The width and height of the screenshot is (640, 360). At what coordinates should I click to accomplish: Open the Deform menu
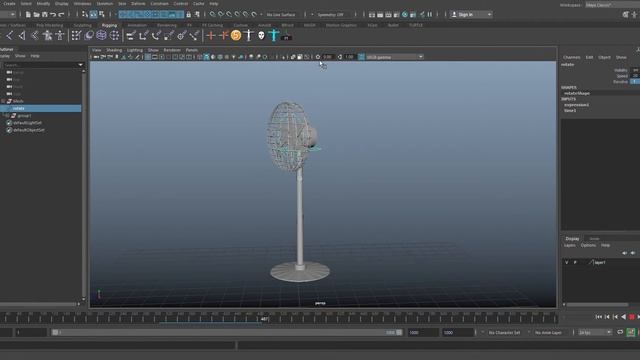tap(138, 4)
